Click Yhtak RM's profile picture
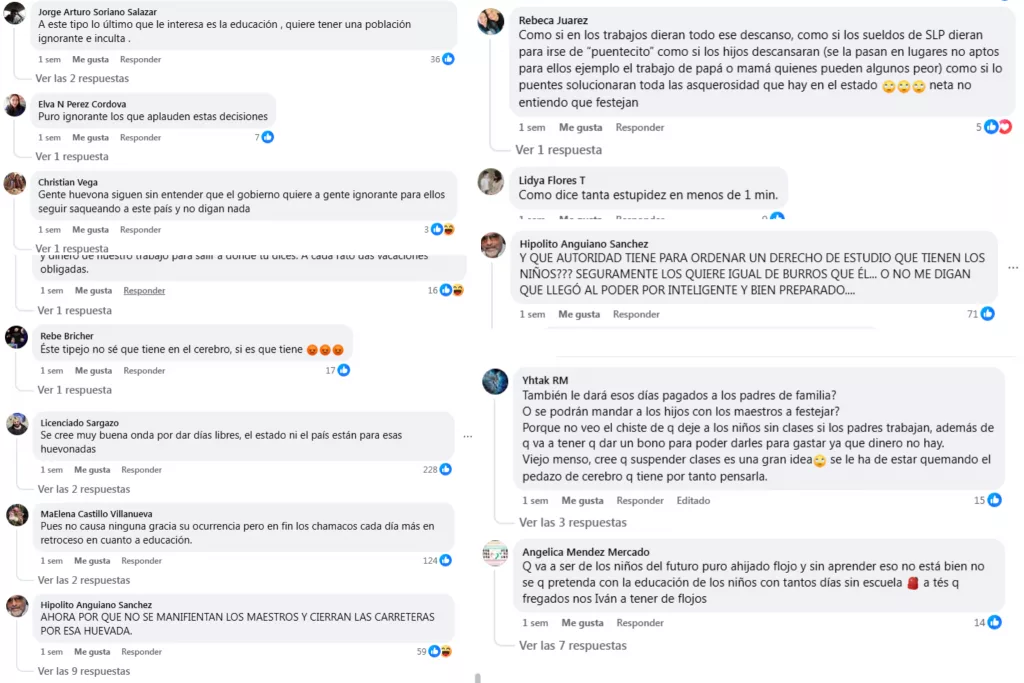This screenshot has width=1024, height=683. [x=495, y=381]
